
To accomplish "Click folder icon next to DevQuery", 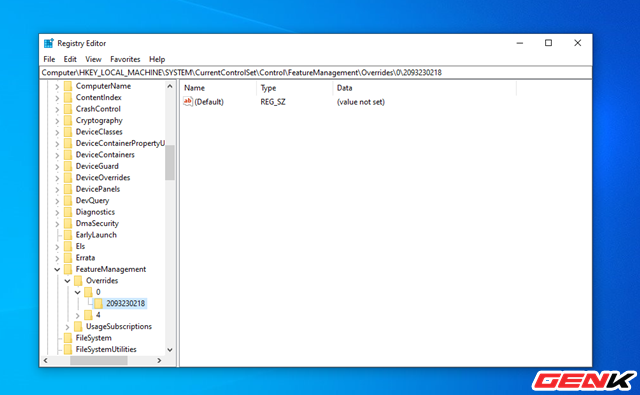I will pos(68,200).
